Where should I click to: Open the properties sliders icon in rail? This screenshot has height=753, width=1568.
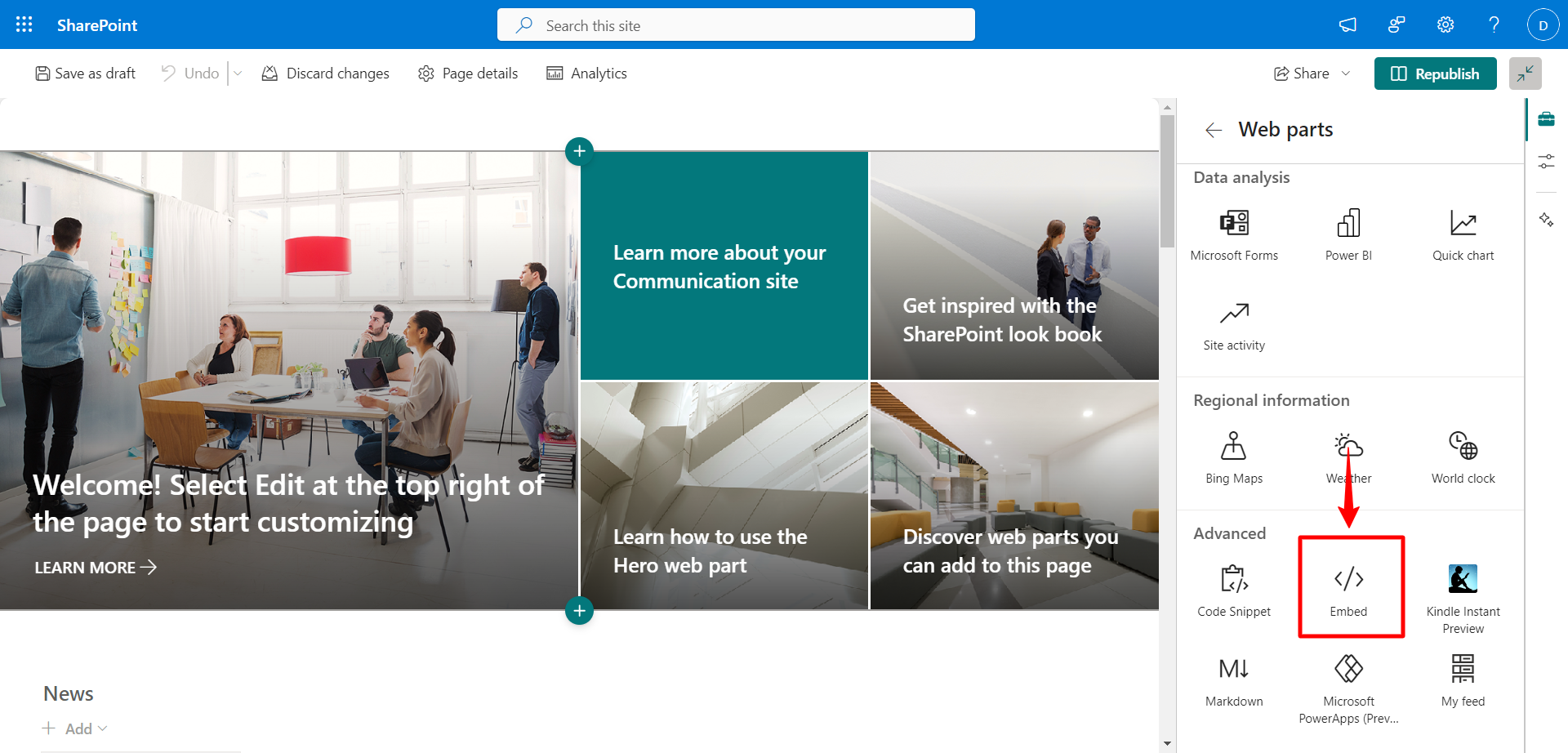1546,161
